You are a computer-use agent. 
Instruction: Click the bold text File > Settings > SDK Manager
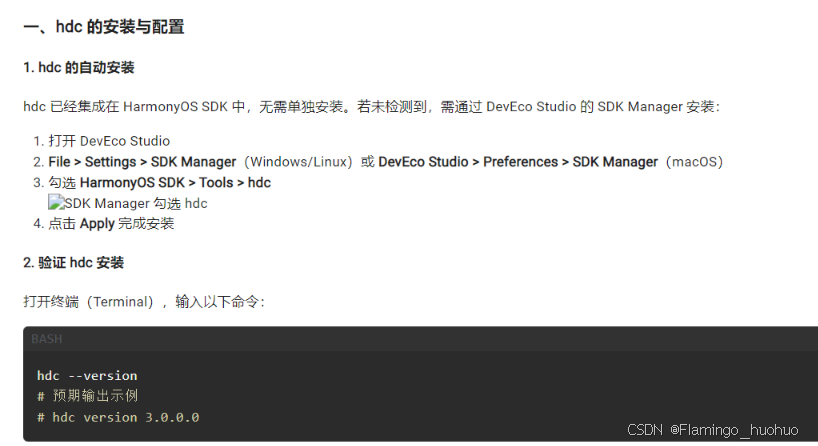[142, 162]
